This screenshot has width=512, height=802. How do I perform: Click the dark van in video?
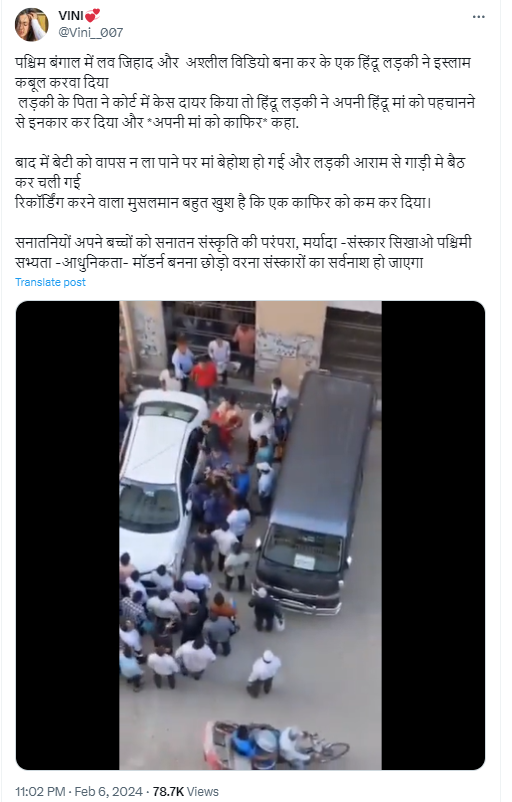[313, 492]
